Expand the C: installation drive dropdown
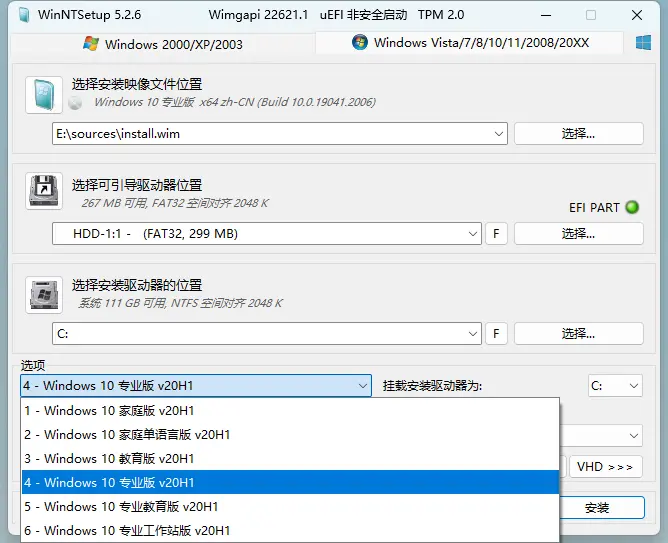Viewport: 668px width, 543px height. click(472, 333)
